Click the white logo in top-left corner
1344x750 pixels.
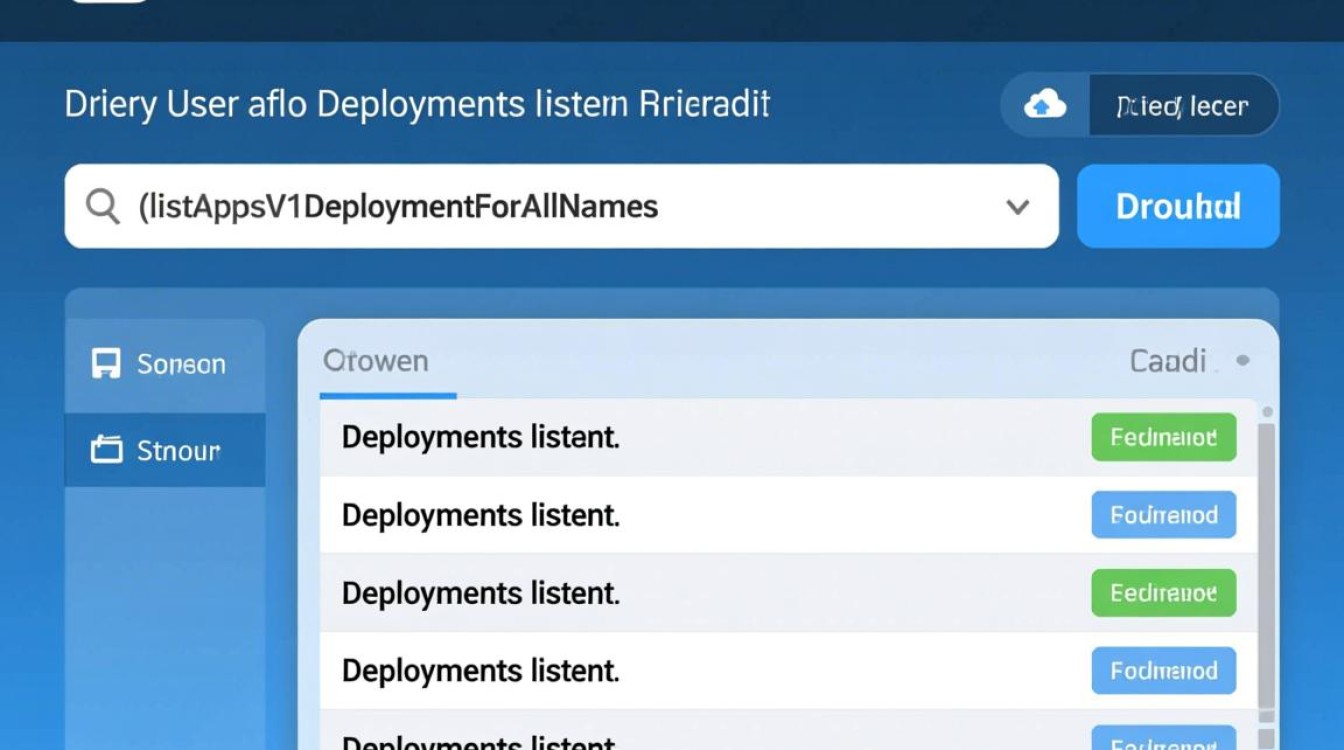coord(110,1)
